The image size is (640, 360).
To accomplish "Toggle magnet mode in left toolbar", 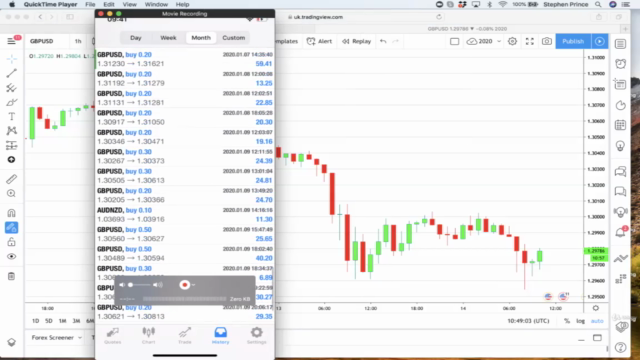I will (x=11, y=213).
